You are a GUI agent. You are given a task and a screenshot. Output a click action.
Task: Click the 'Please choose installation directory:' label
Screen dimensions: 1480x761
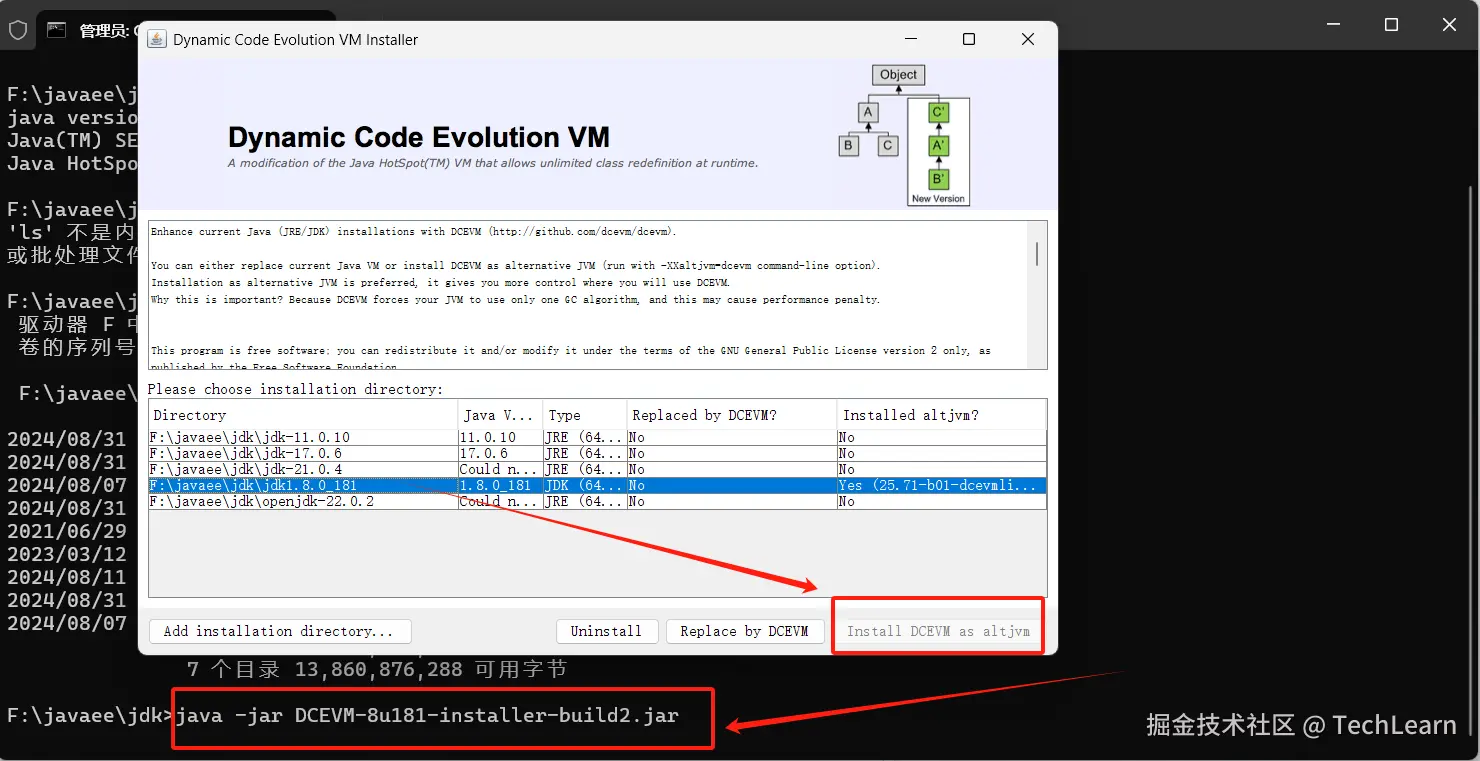pyautogui.click(x=295, y=389)
